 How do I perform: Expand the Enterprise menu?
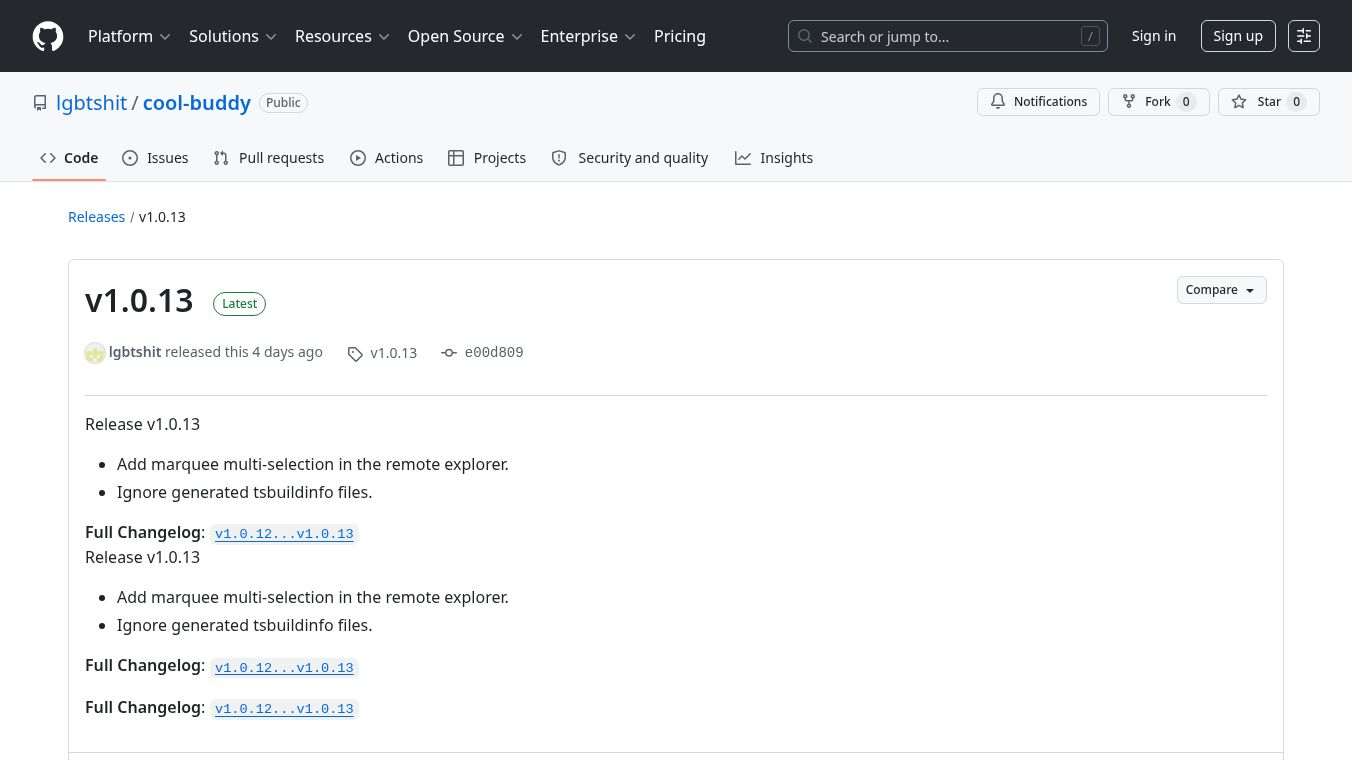pyautogui.click(x=588, y=36)
